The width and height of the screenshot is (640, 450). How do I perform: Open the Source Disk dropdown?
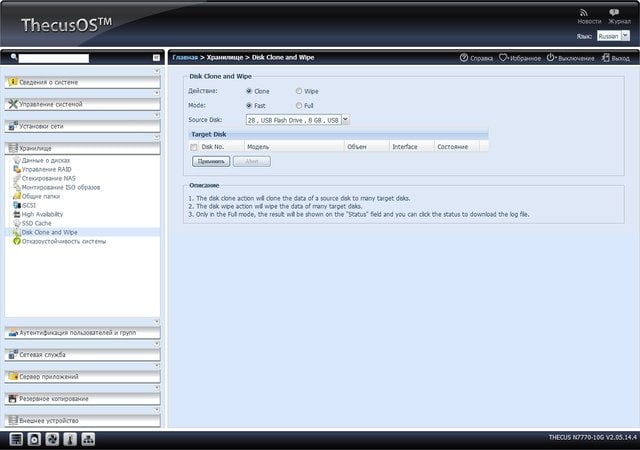345,120
